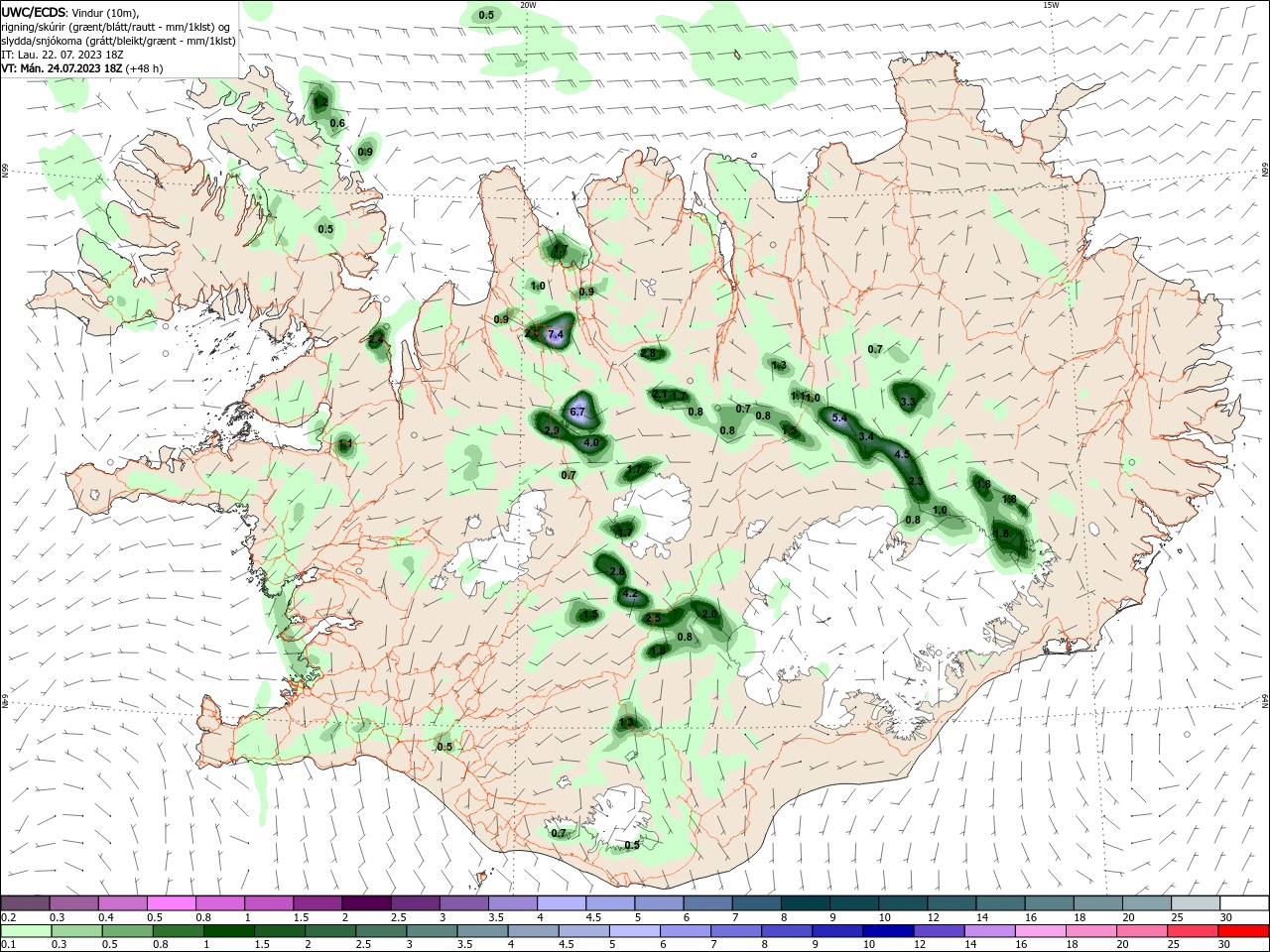
Task: Pick the darkest green 1 swatch in lower legend
Action: [x=228, y=931]
